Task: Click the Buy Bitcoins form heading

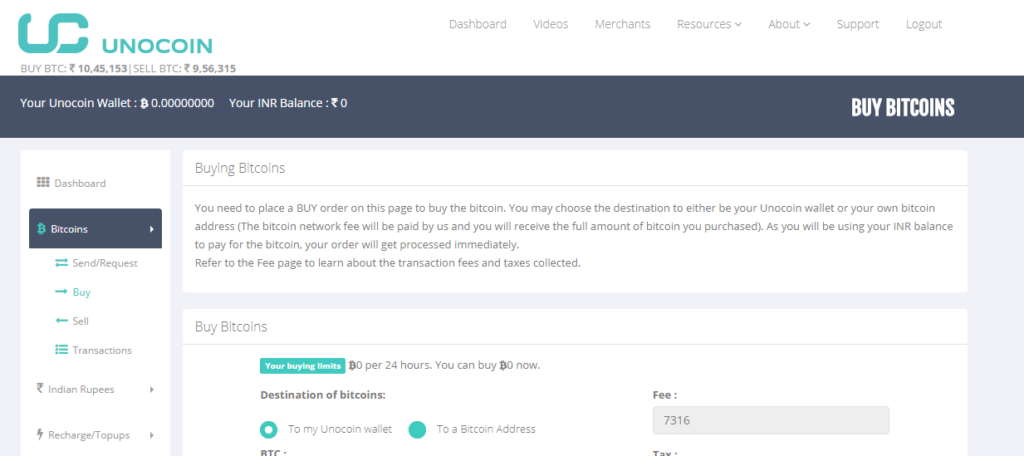Action: tap(231, 326)
